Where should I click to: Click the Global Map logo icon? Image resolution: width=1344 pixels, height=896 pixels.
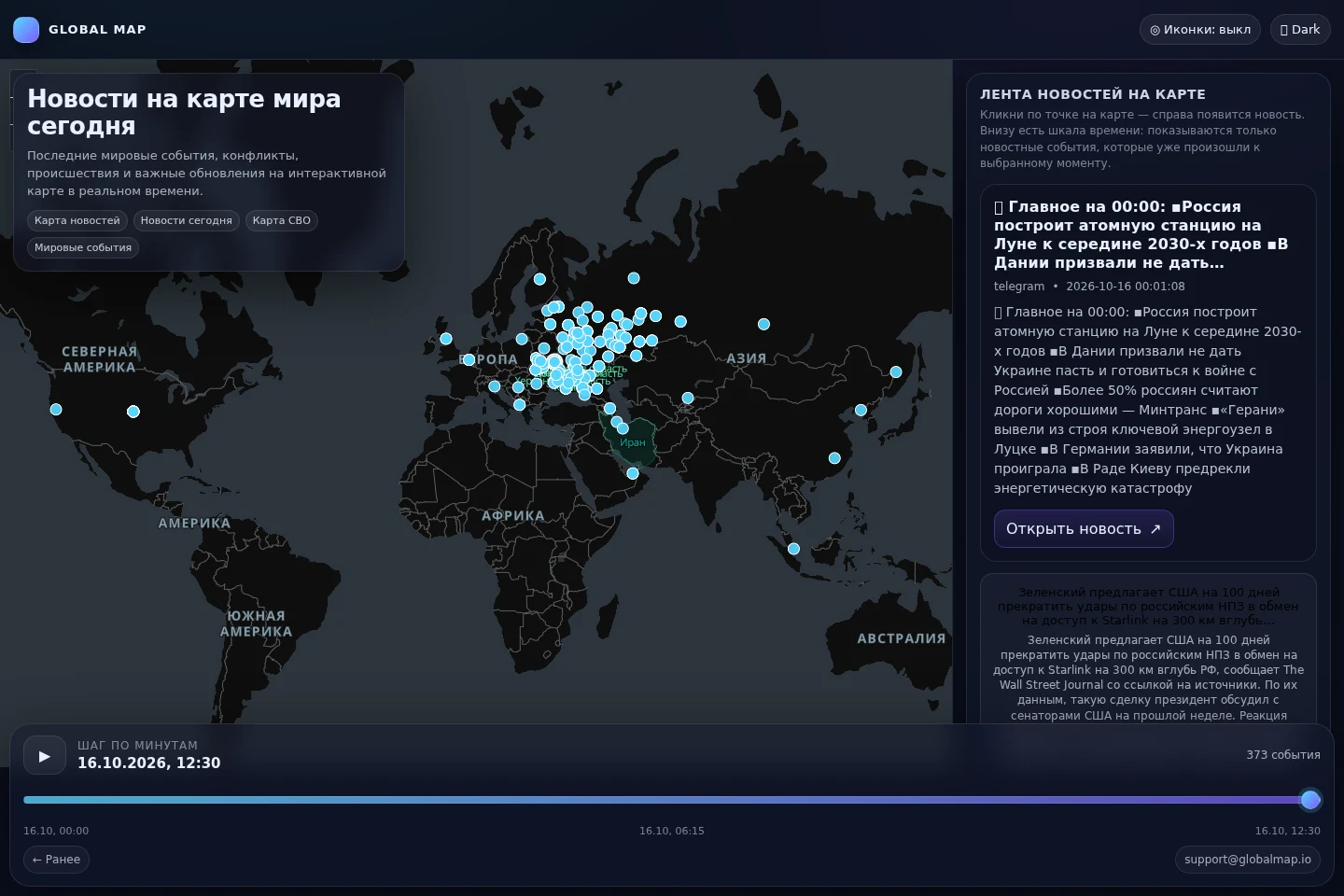[26, 30]
